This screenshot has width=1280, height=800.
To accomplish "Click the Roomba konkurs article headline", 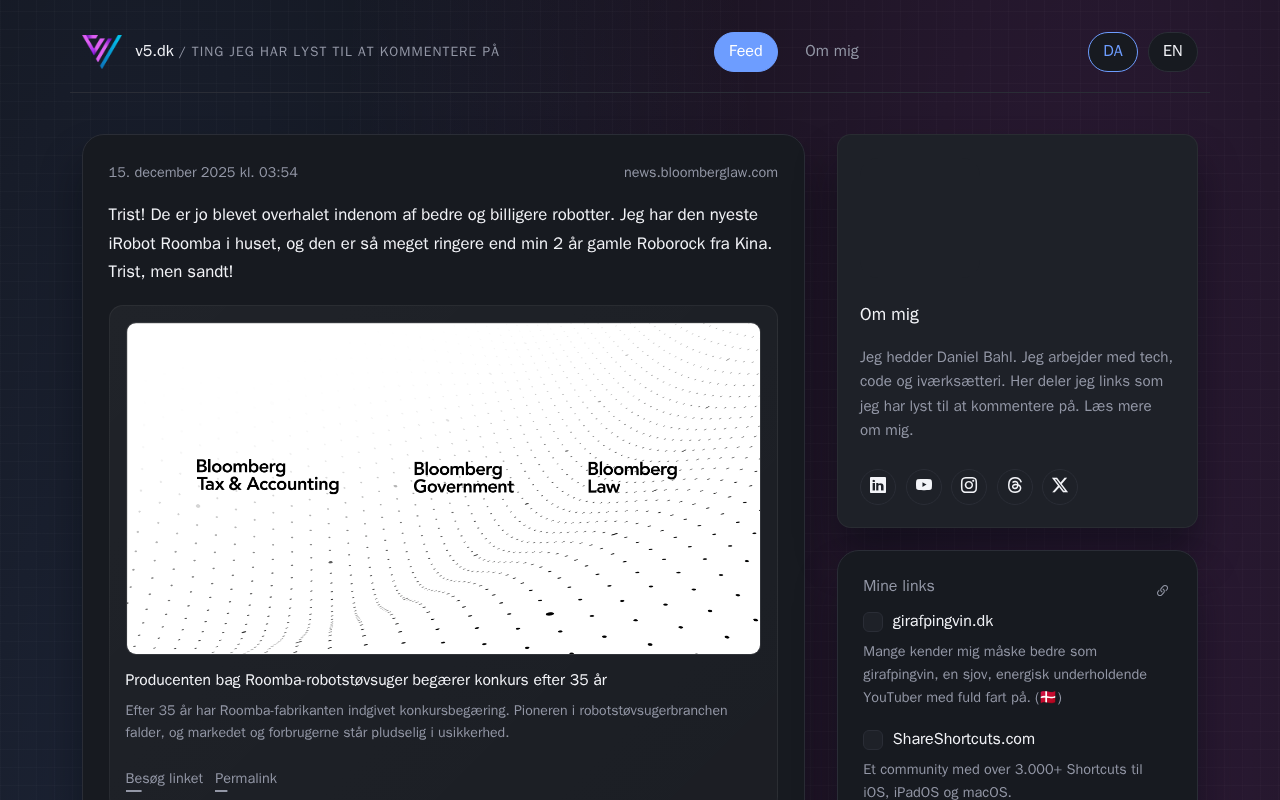I will (366, 681).
